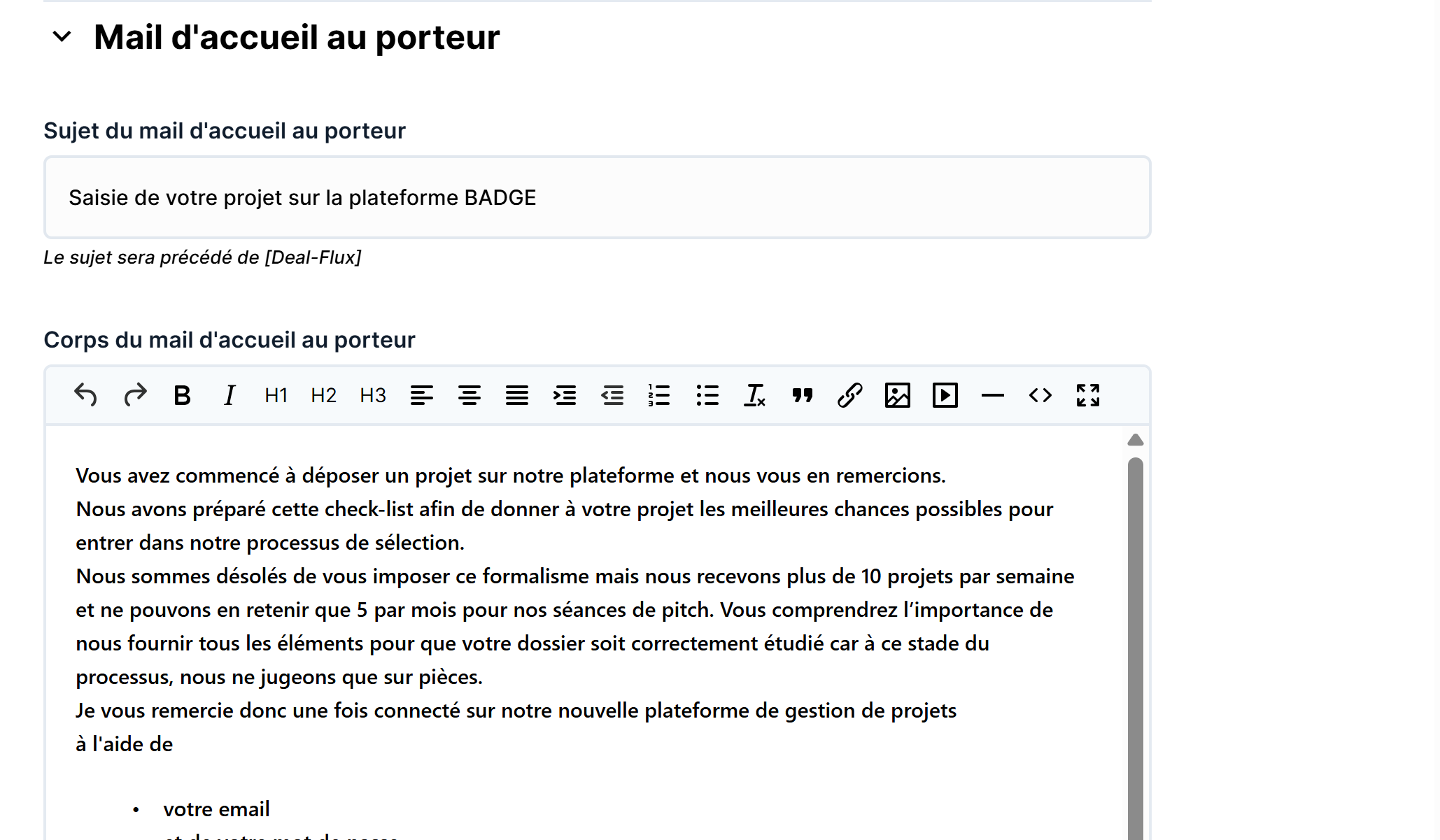
Task: Insert a bulleted list
Action: pos(707,395)
